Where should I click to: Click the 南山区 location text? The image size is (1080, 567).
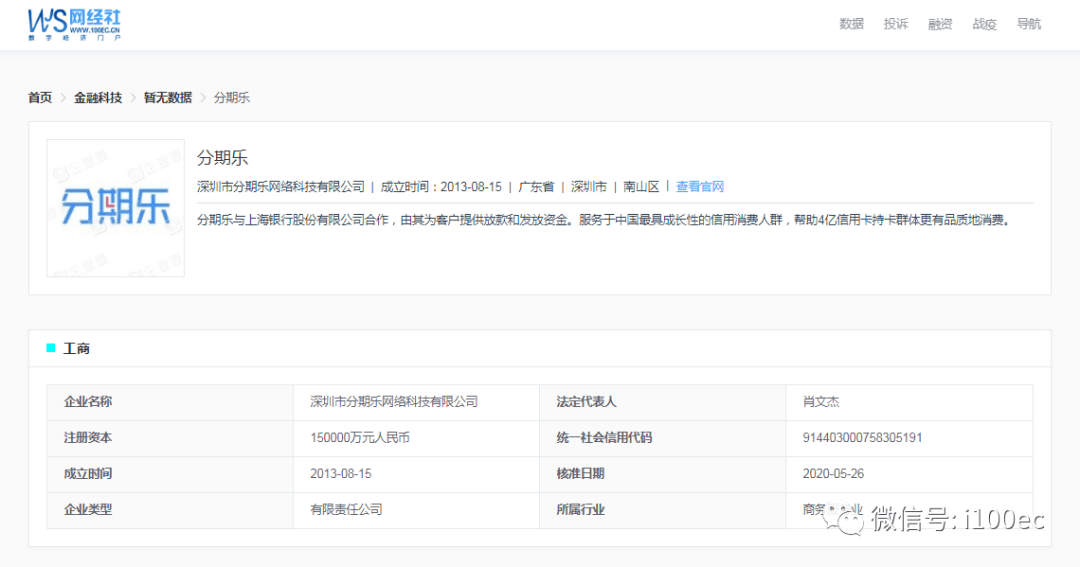click(641, 187)
